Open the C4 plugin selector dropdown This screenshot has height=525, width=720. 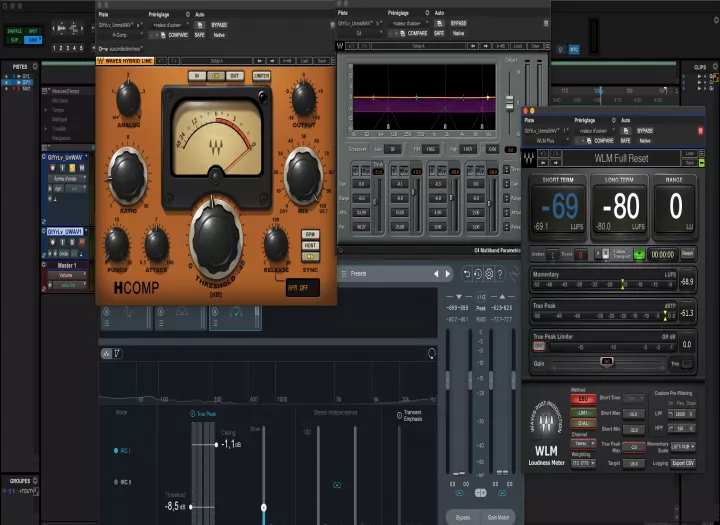pyautogui.click(x=360, y=33)
